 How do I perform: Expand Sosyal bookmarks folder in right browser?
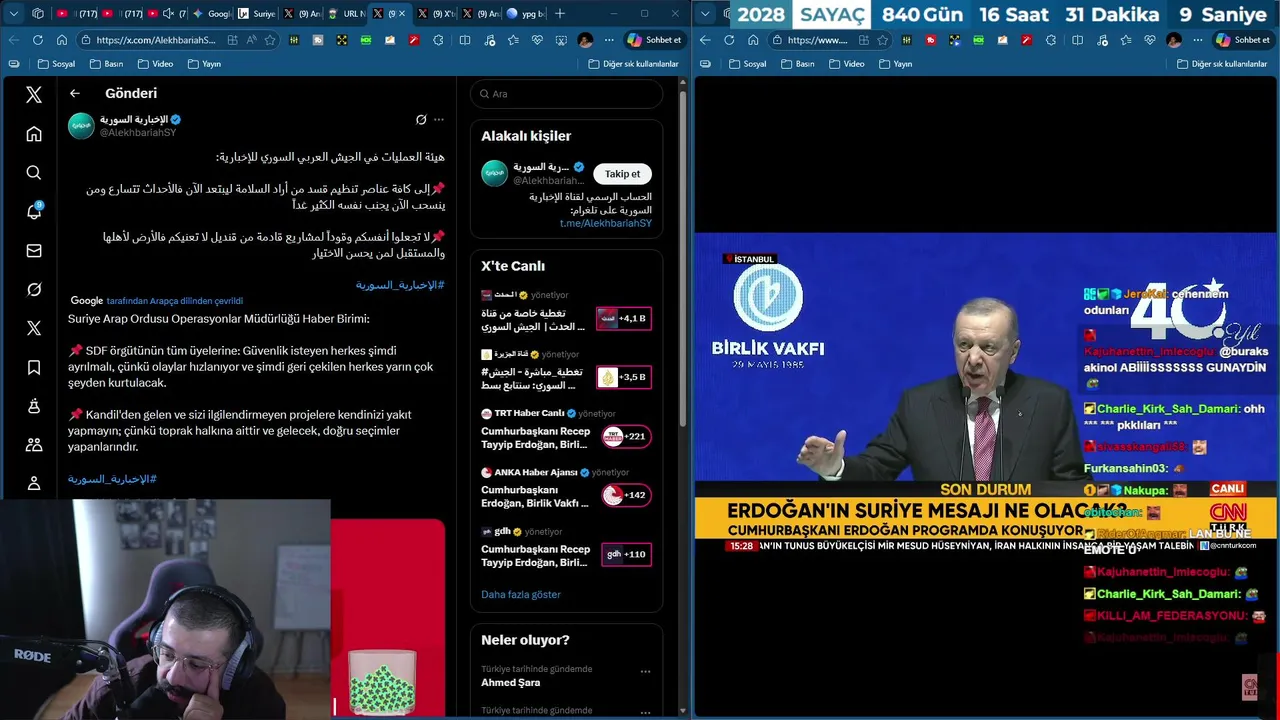pyautogui.click(x=747, y=64)
